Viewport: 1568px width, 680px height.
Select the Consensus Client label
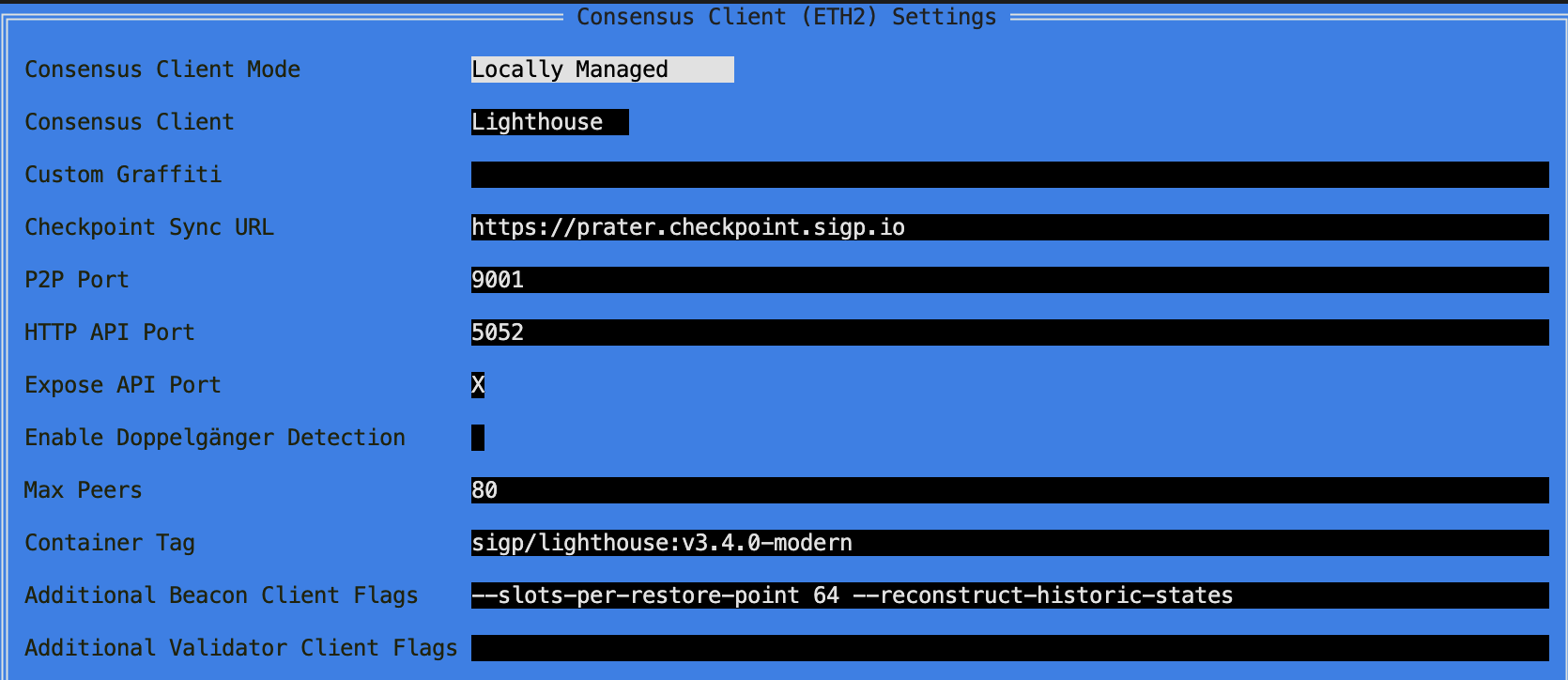(130, 122)
